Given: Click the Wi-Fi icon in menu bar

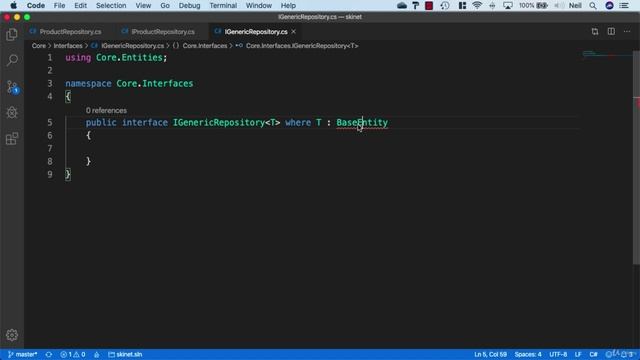Looking at the screenshot, I should click(477, 5).
